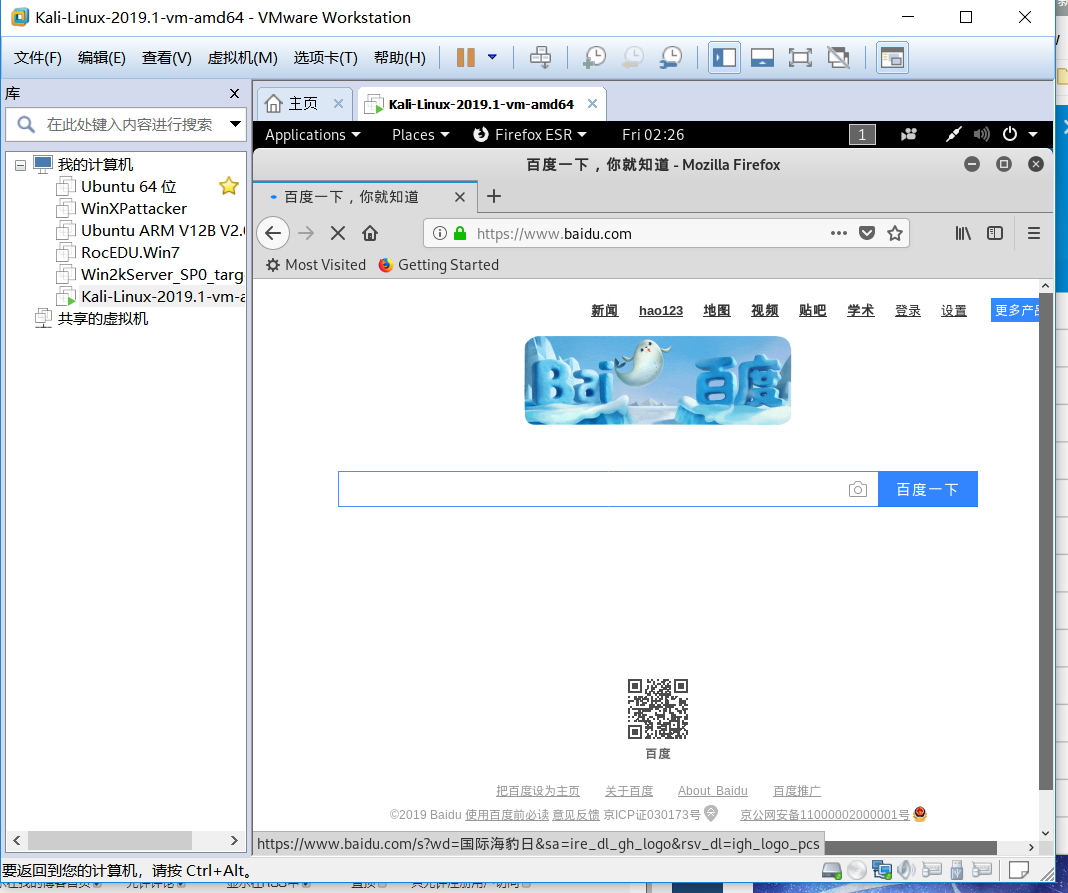Click the workspace 1 indicator
This screenshot has height=893, width=1068.
tap(862, 135)
